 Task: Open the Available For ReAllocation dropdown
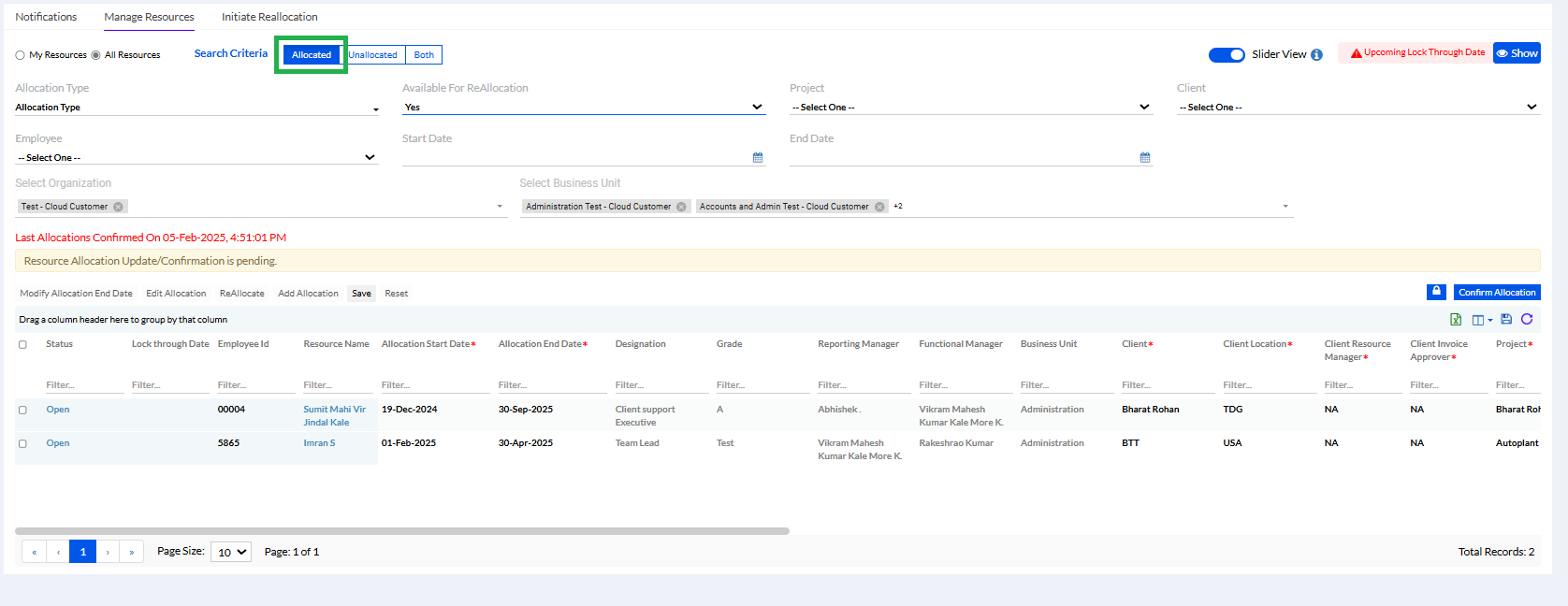[x=584, y=108]
